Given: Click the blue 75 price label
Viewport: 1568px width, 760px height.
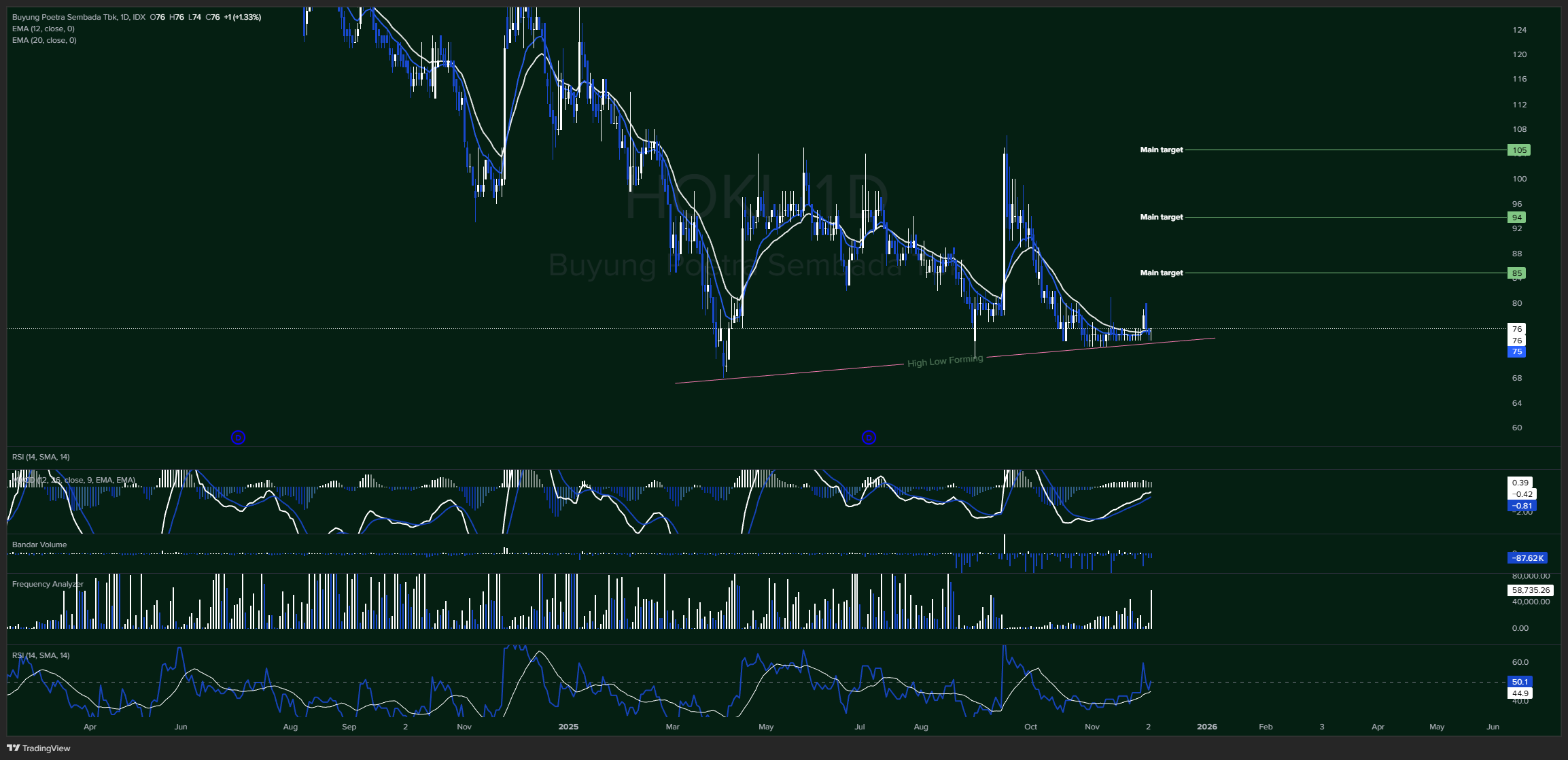Looking at the screenshot, I should coord(1516,352).
